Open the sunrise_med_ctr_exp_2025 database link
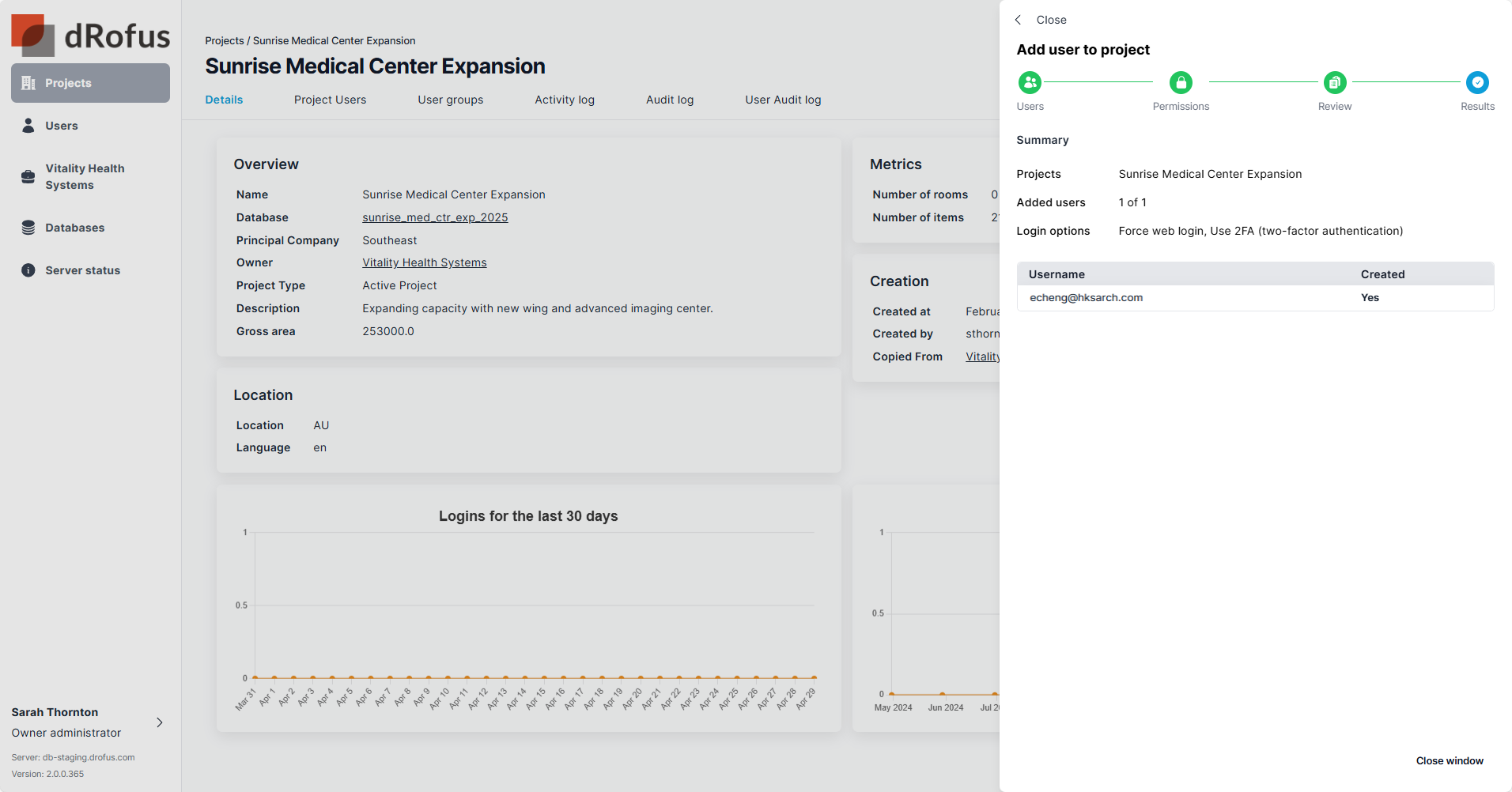The image size is (1512, 792). tap(435, 217)
